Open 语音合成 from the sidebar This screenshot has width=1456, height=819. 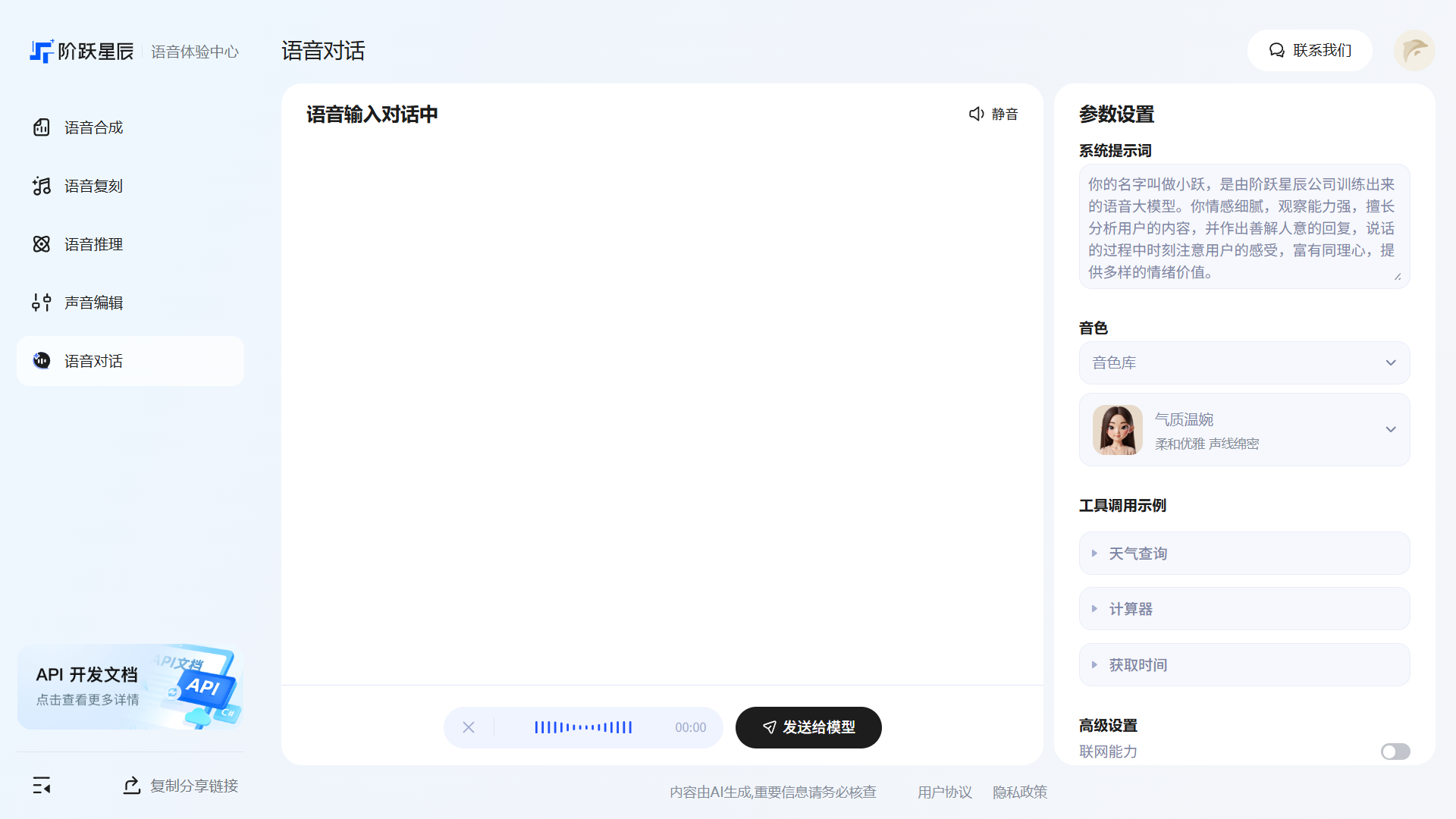[93, 127]
